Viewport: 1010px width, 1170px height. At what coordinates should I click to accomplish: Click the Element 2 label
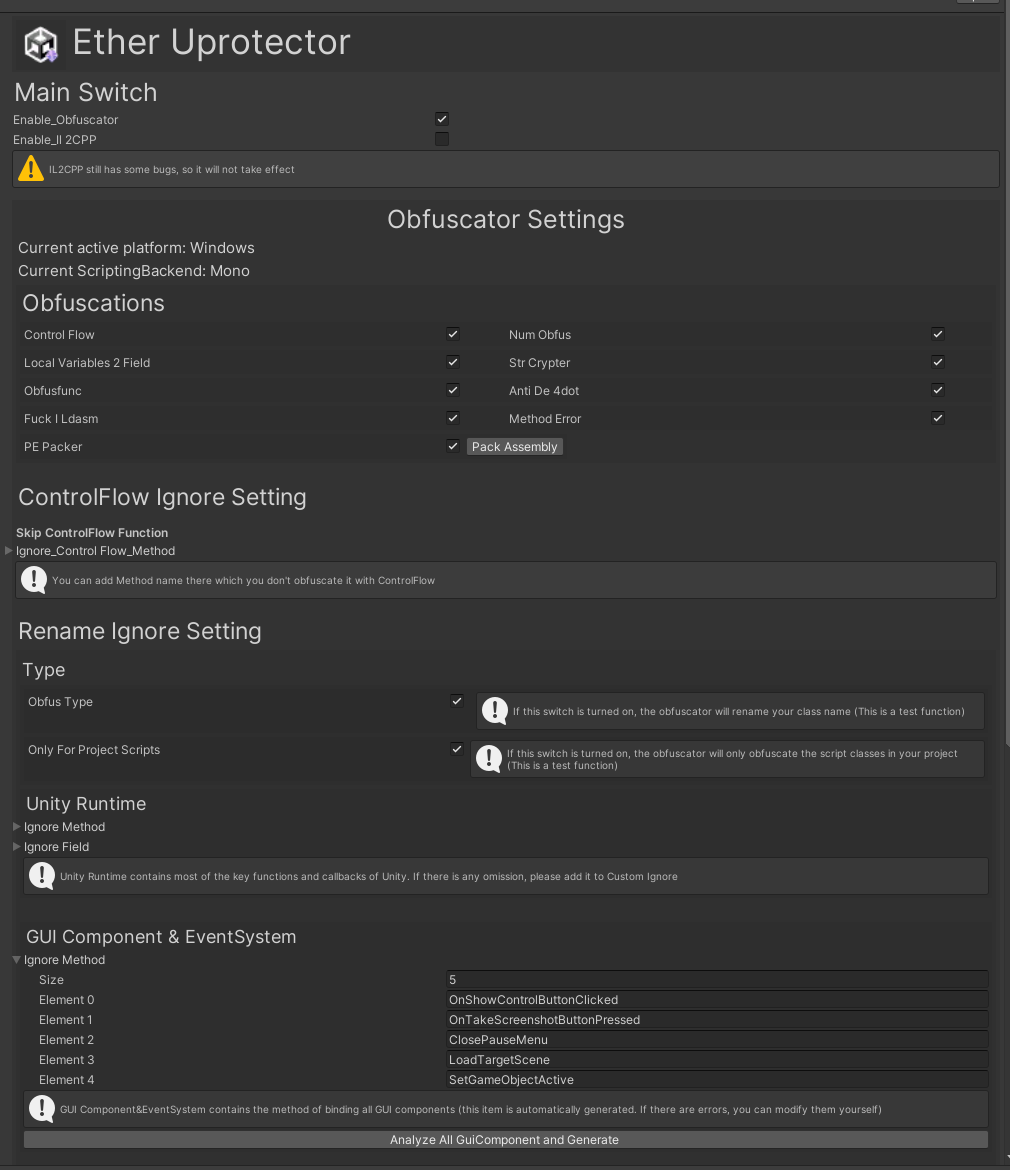click(x=66, y=1040)
